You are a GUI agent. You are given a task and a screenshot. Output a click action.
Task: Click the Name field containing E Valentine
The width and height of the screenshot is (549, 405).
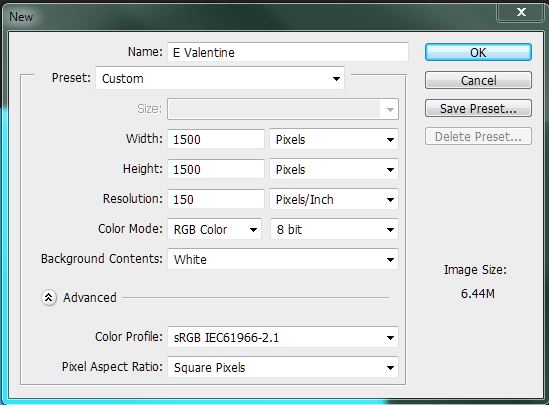pos(288,52)
